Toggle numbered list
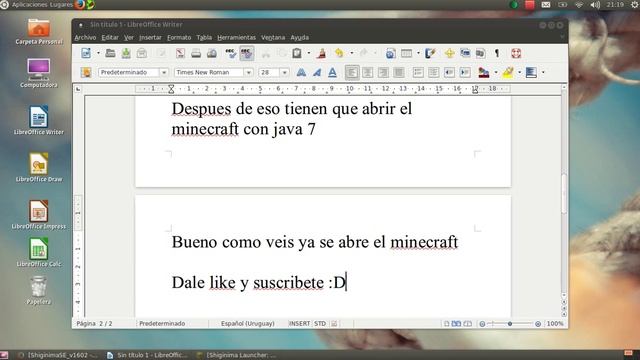 pos(418,72)
